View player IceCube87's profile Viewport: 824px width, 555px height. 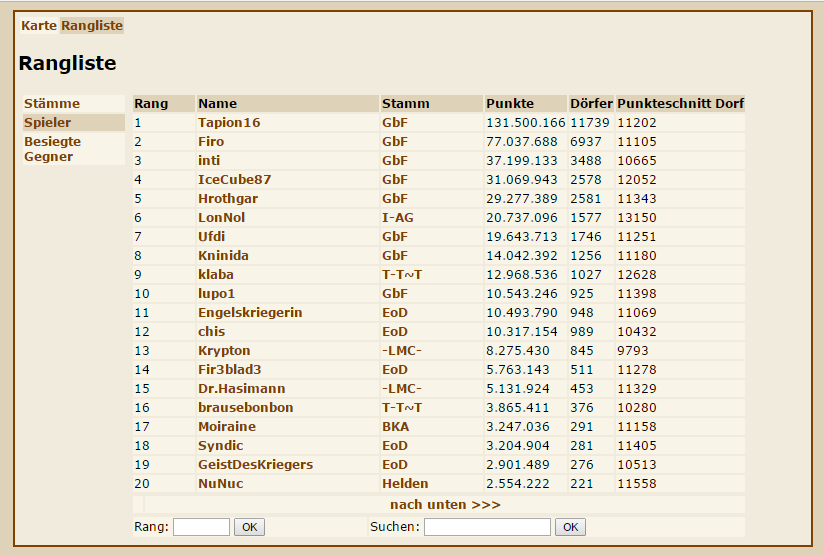coord(234,180)
